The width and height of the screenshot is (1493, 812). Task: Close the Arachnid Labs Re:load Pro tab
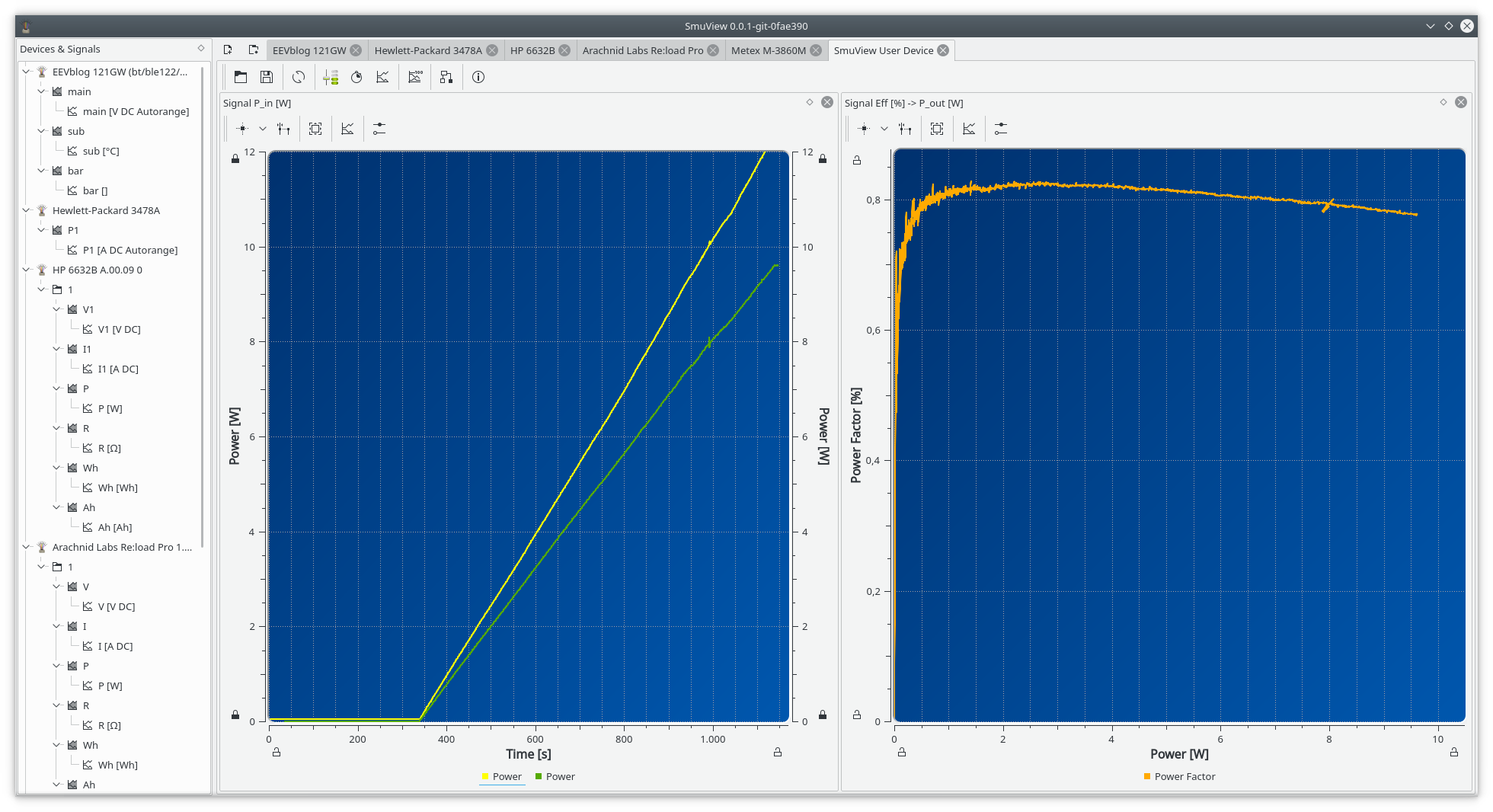click(x=713, y=50)
